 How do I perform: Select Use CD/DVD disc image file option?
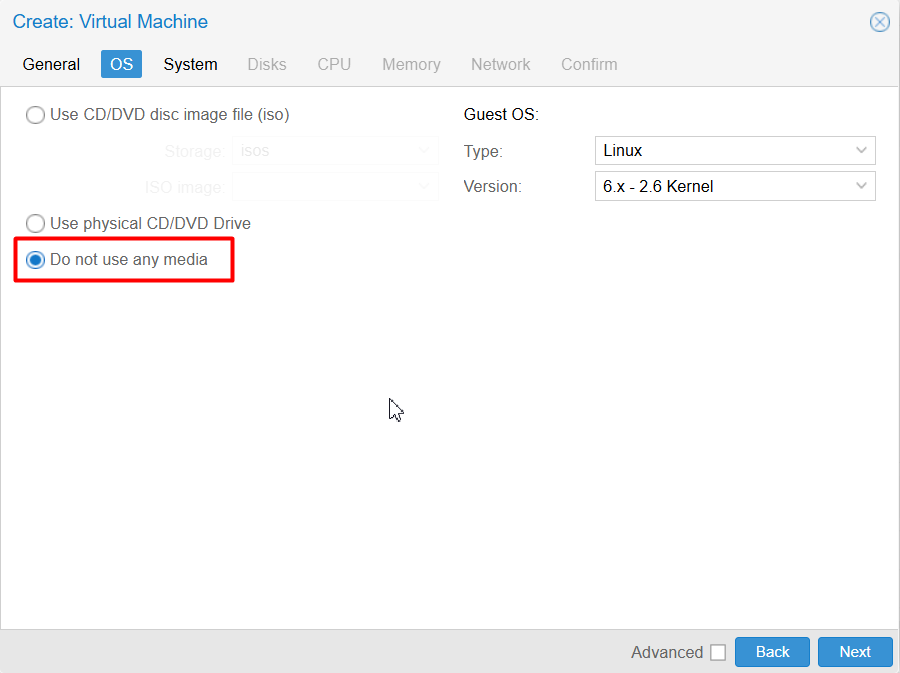coord(35,115)
